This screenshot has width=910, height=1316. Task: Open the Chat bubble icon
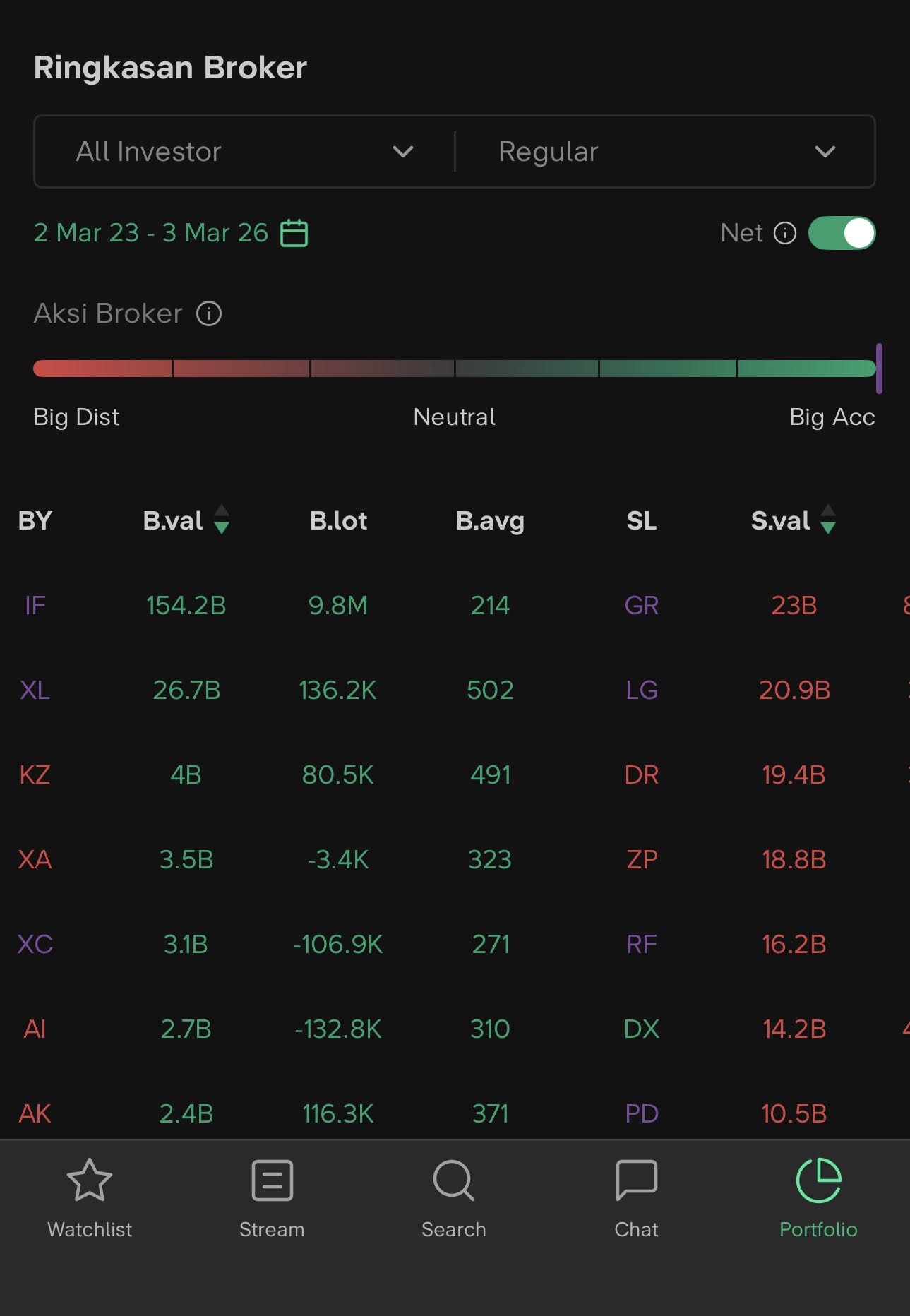tap(636, 1180)
